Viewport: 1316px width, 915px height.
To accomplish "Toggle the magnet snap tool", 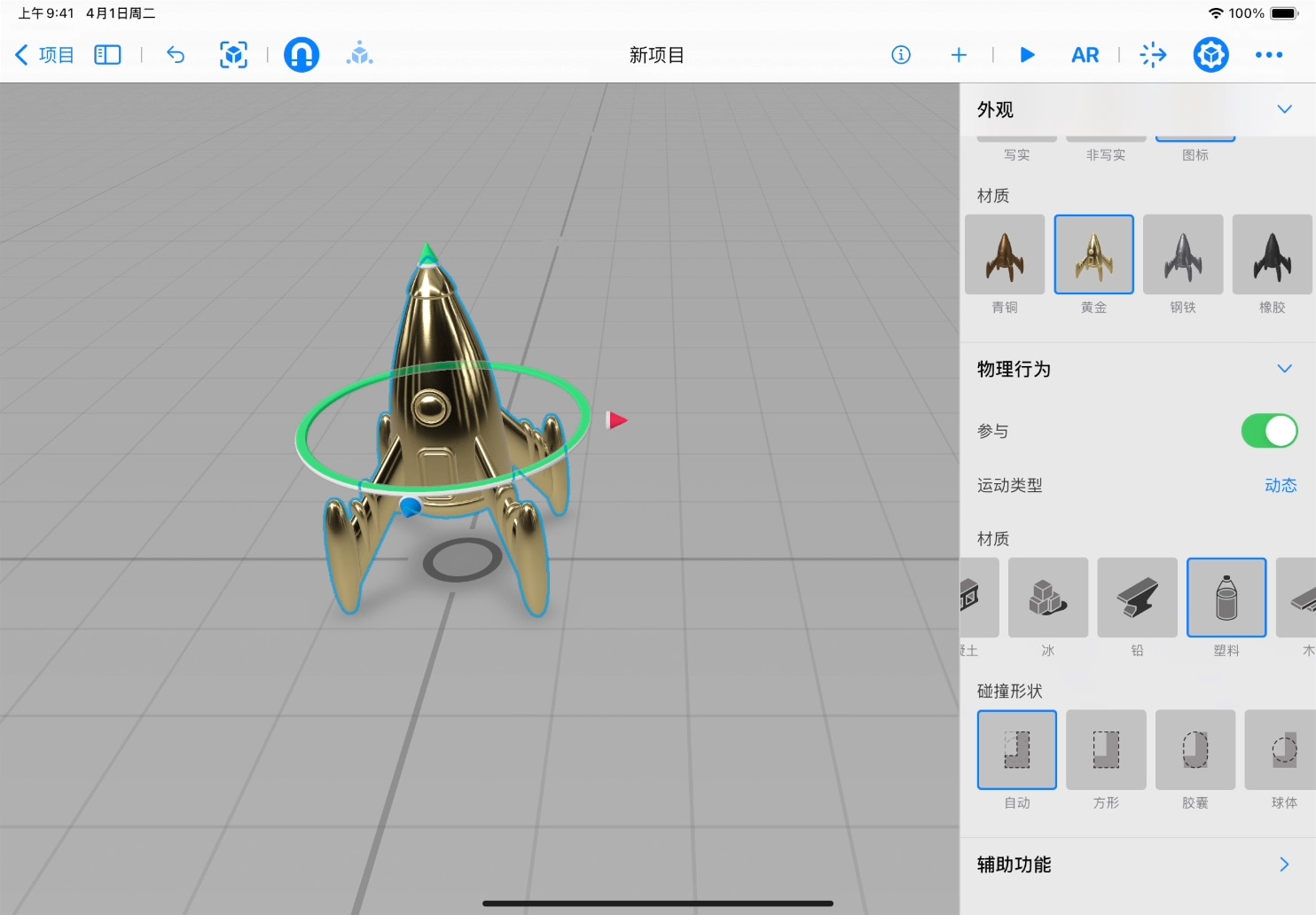I will pyautogui.click(x=302, y=55).
